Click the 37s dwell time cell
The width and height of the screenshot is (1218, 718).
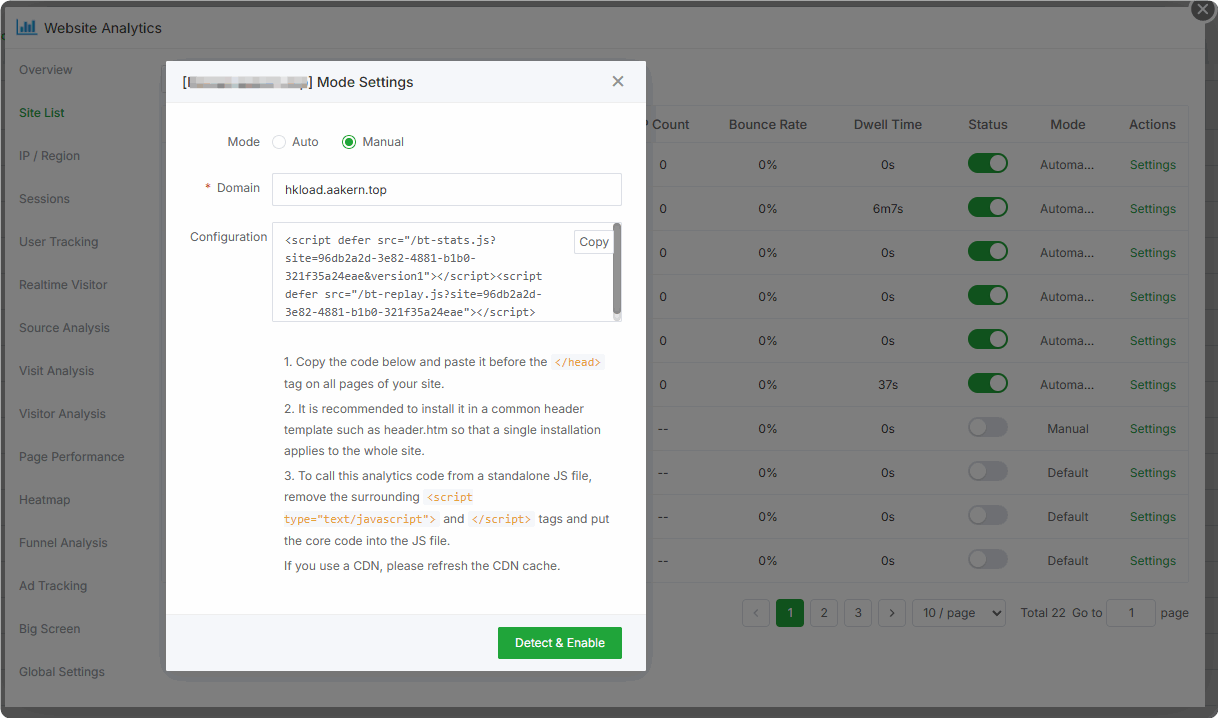pyautogui.click(x=888, y=385)
